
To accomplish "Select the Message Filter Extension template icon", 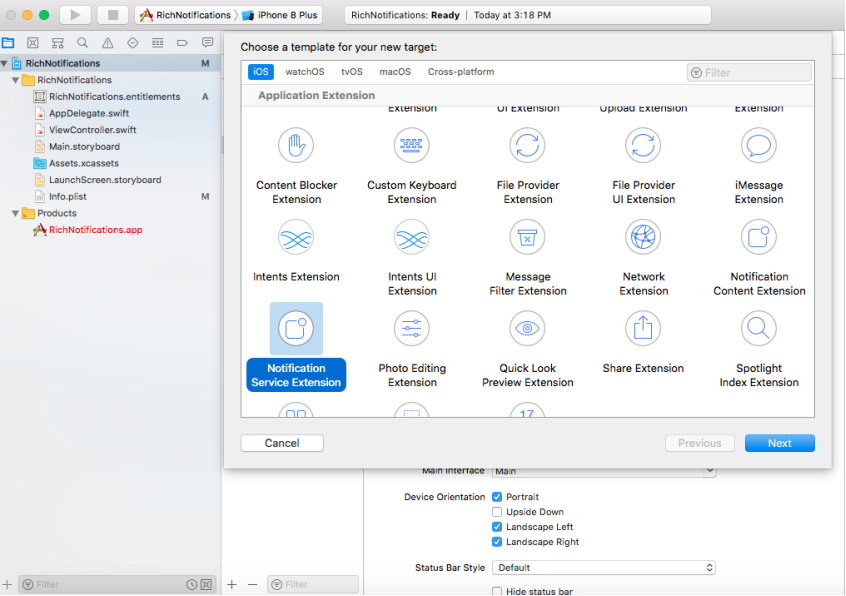I will pos(527,237).
